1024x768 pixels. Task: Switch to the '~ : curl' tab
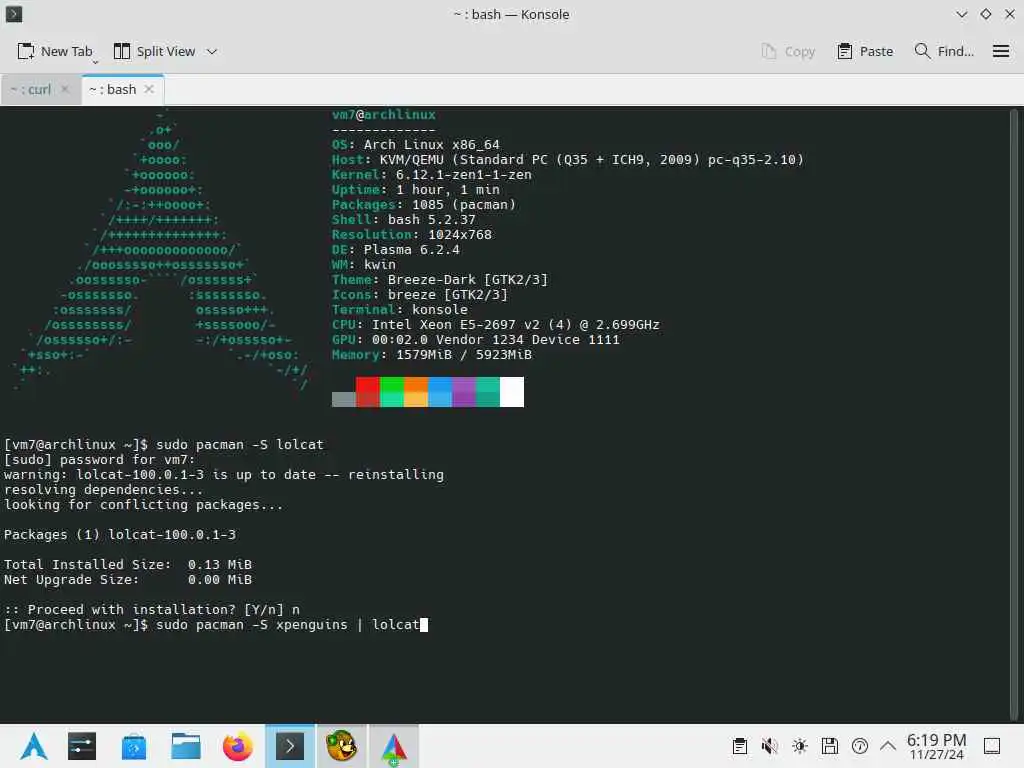pos(31,89)
